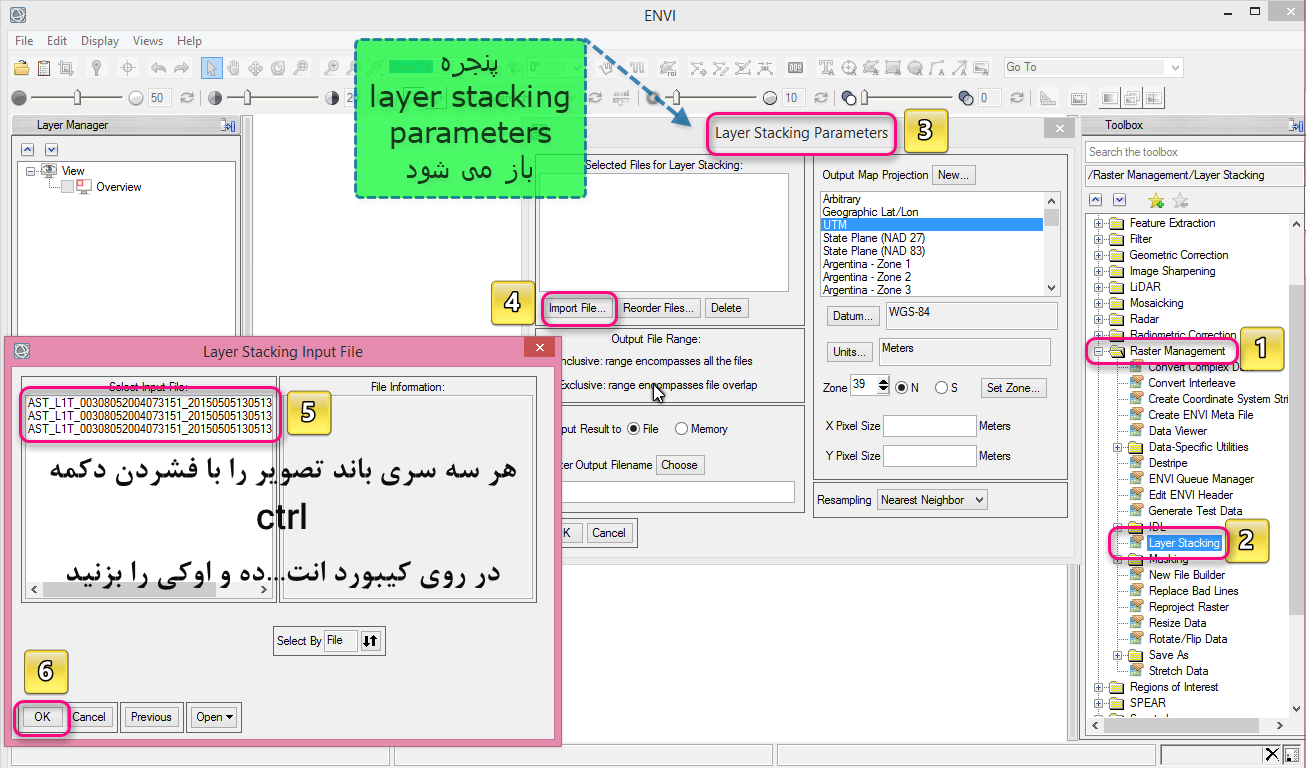Expand the Data-Specific Utilities folder
Screen dimensions: 1306x768
pyautogui.click(x=1118, y=447)
